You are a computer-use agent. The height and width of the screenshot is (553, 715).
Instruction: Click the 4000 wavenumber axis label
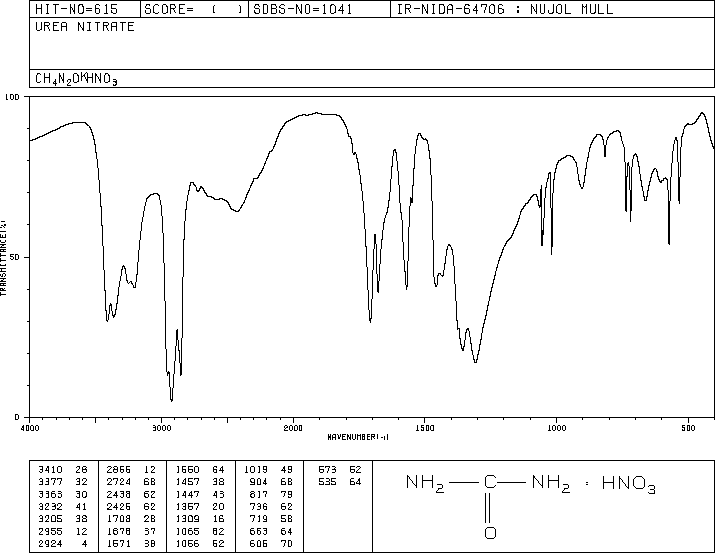point(30,428)
